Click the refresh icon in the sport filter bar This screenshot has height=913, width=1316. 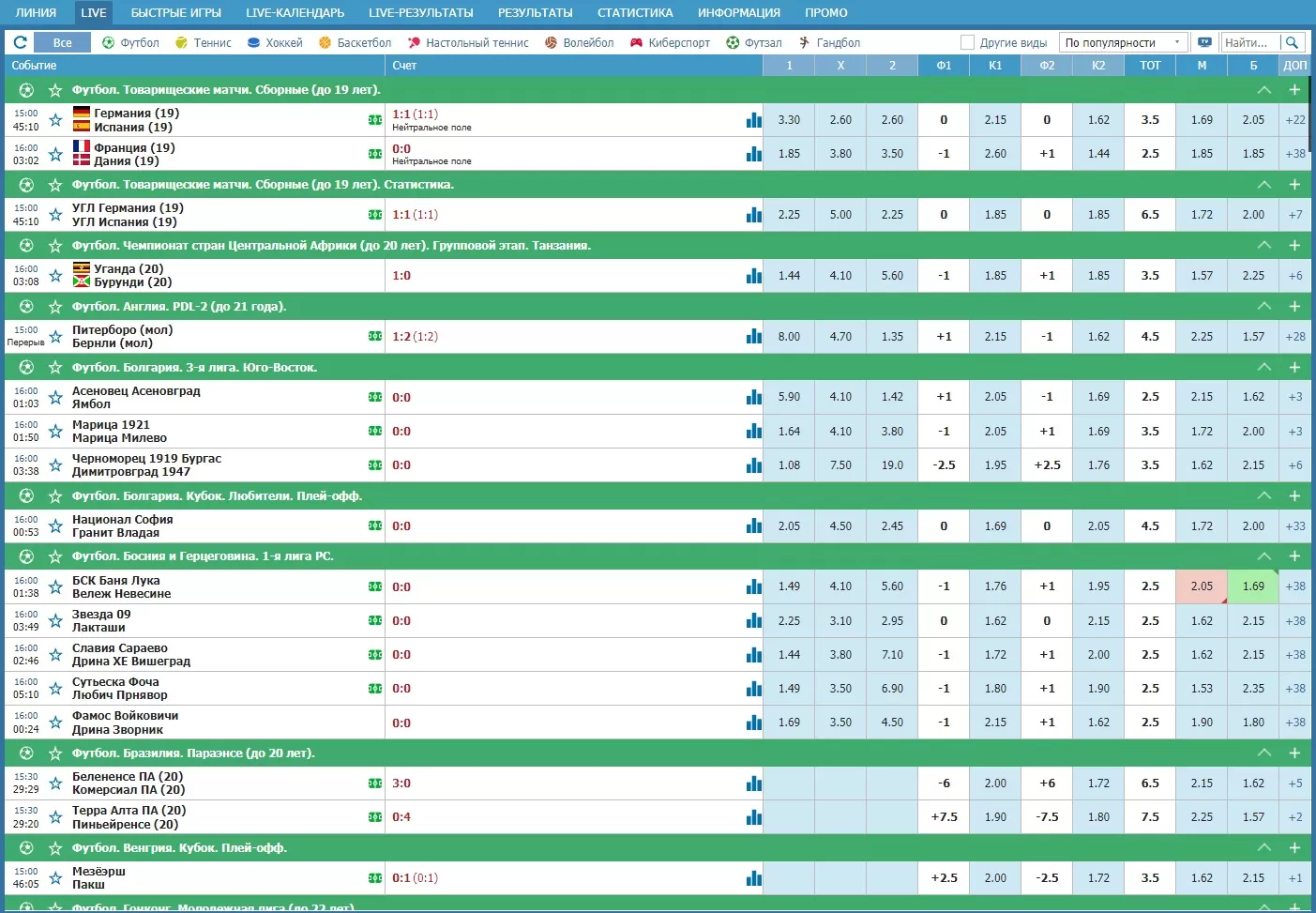[x=20, y=42]
